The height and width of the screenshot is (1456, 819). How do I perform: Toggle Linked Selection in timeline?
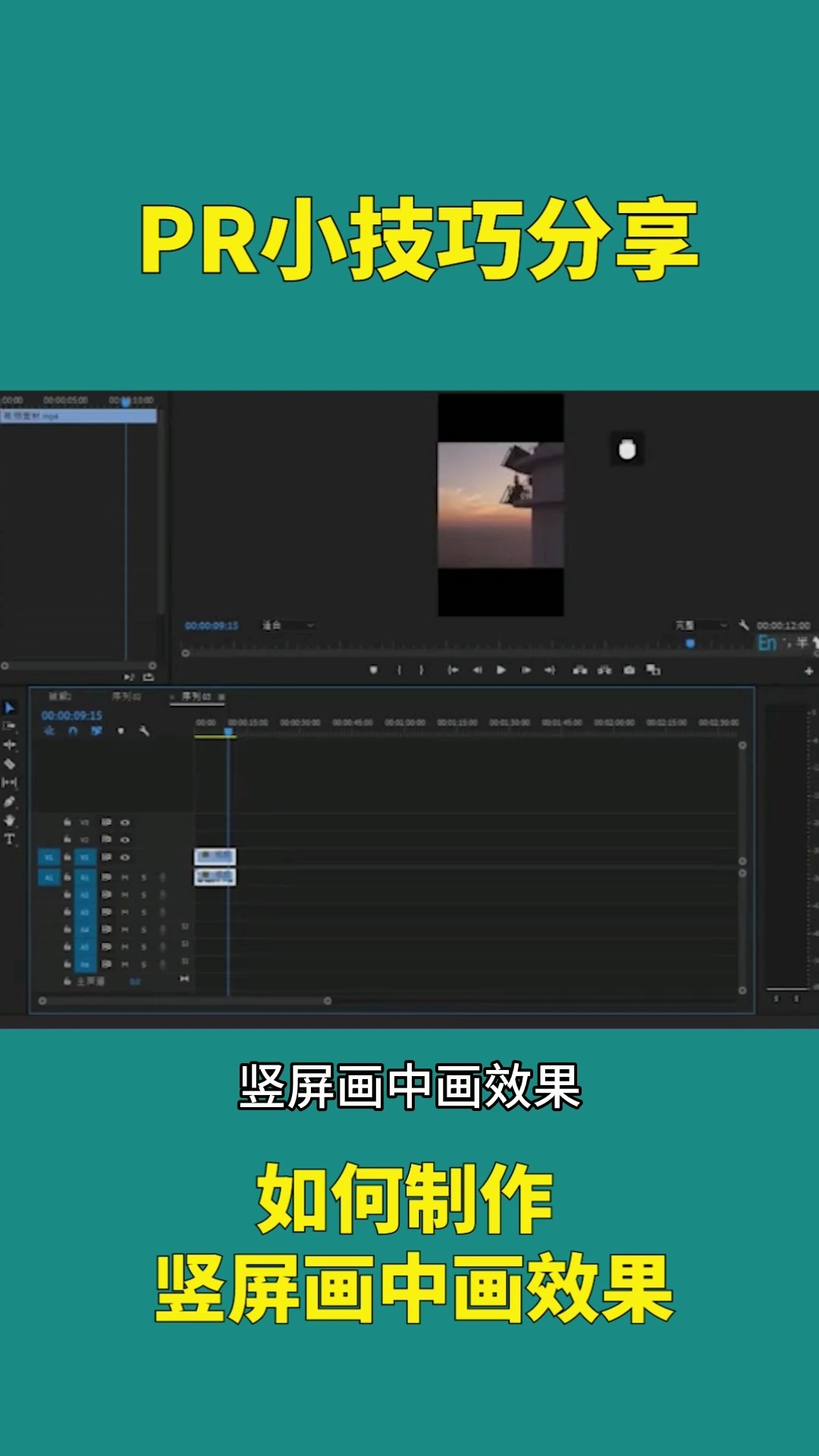tap(96, 731)
